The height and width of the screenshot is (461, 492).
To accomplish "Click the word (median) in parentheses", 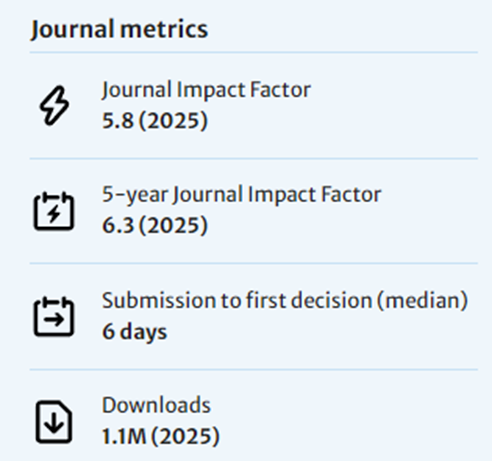I will [423, 301].
